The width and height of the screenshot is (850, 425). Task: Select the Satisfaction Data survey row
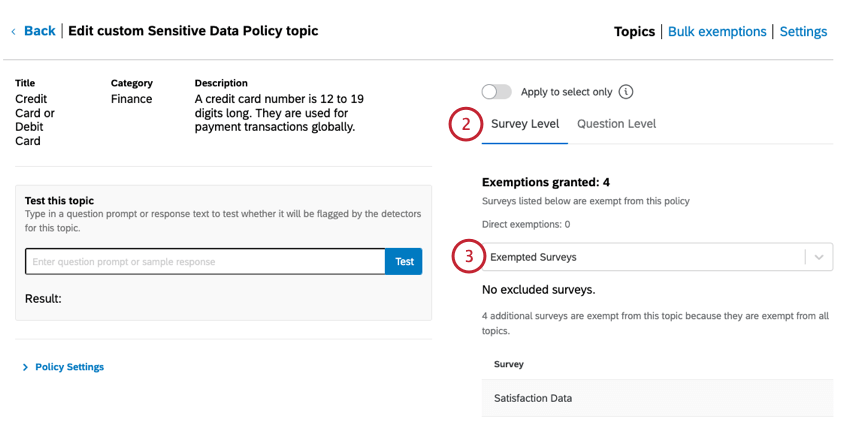533,398
